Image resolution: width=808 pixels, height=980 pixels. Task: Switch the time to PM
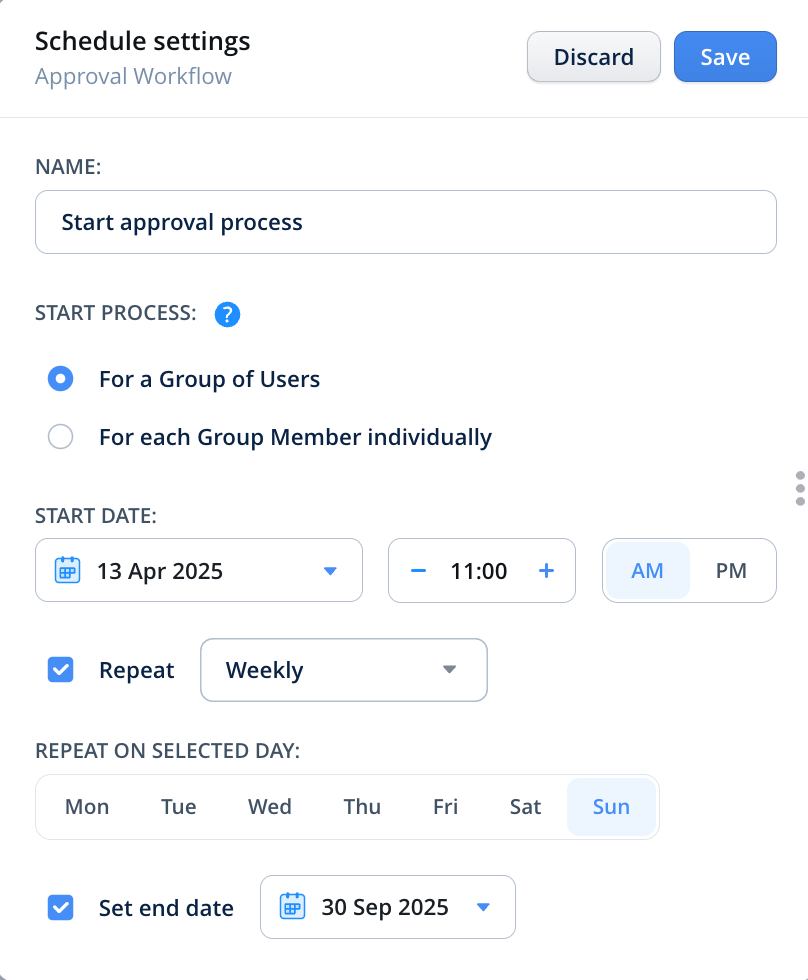[731, 571]
